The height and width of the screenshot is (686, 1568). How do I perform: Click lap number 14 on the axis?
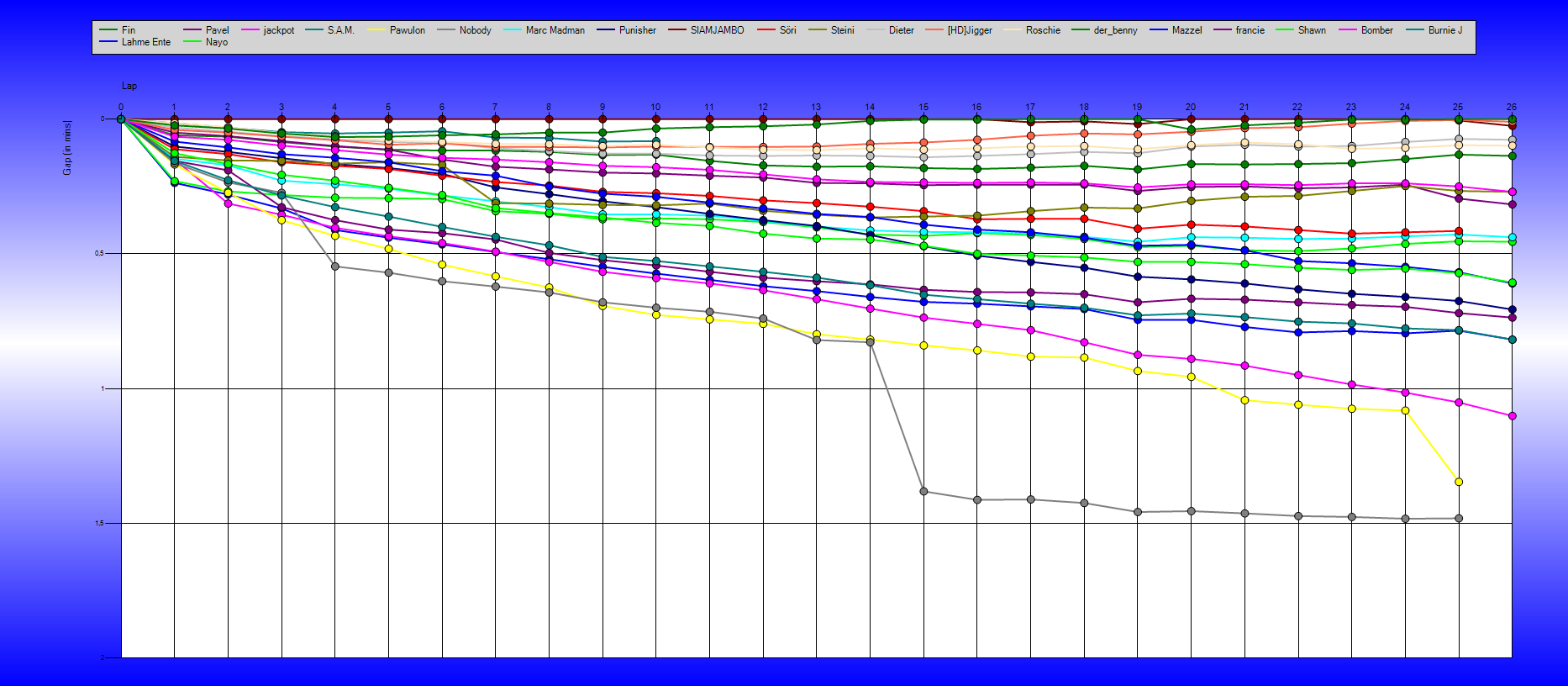pyautogui.click(x=870, y=108)
